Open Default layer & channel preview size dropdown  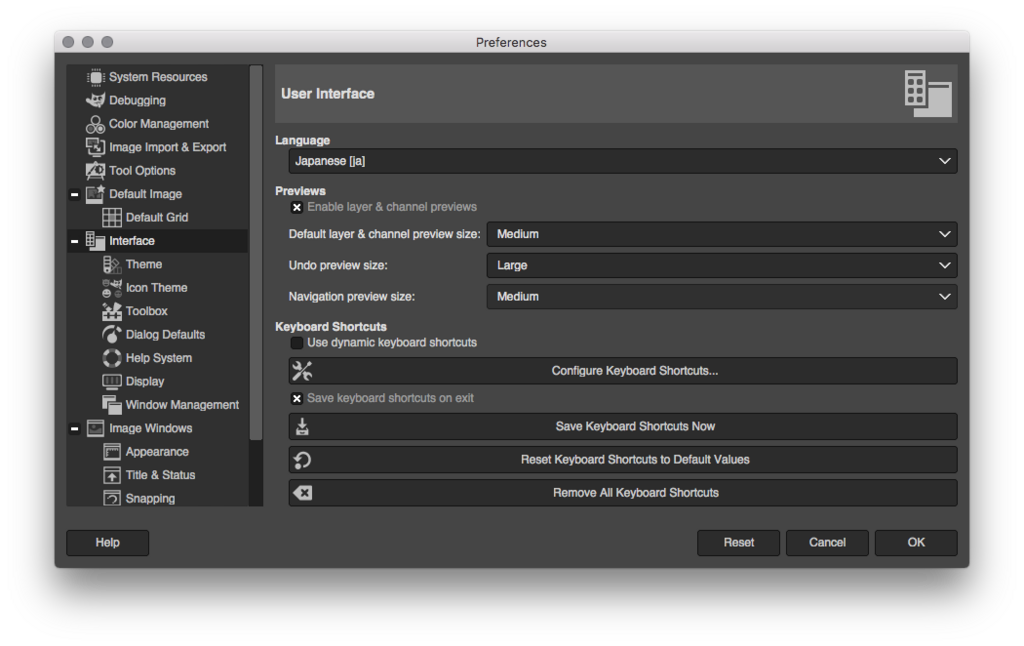[x=722, y=234]
